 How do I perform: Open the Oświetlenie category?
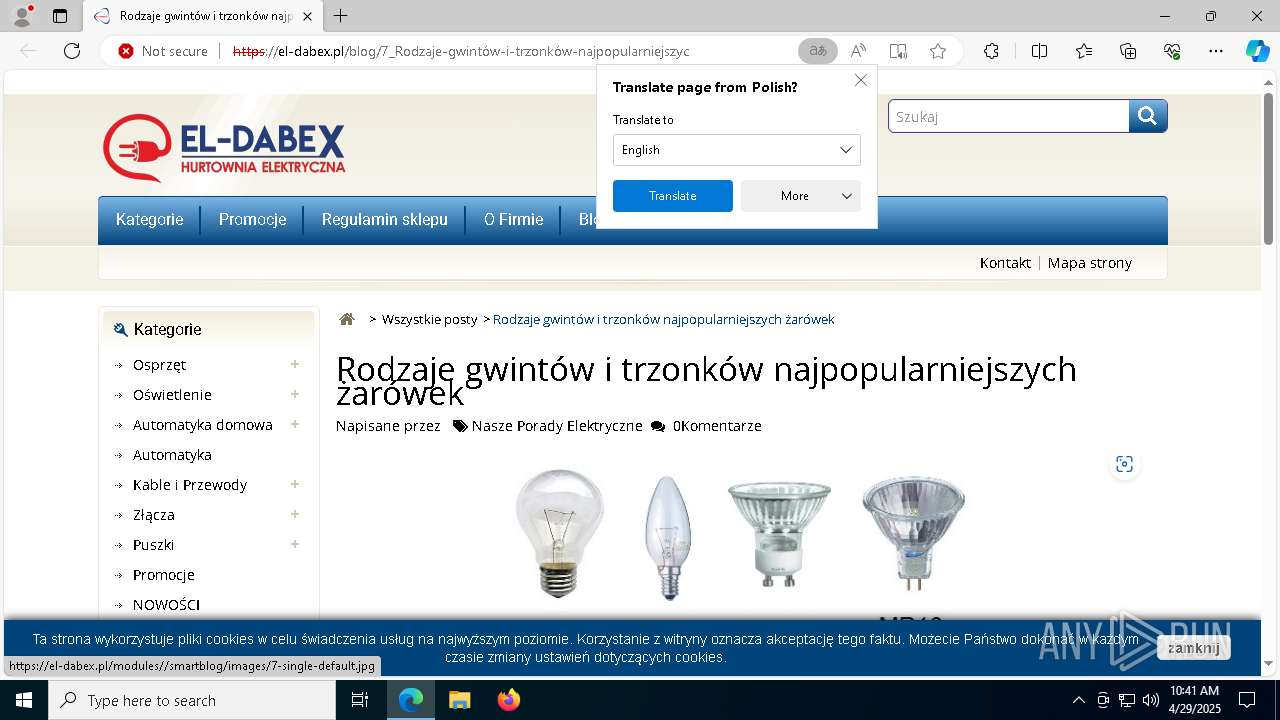172,395
